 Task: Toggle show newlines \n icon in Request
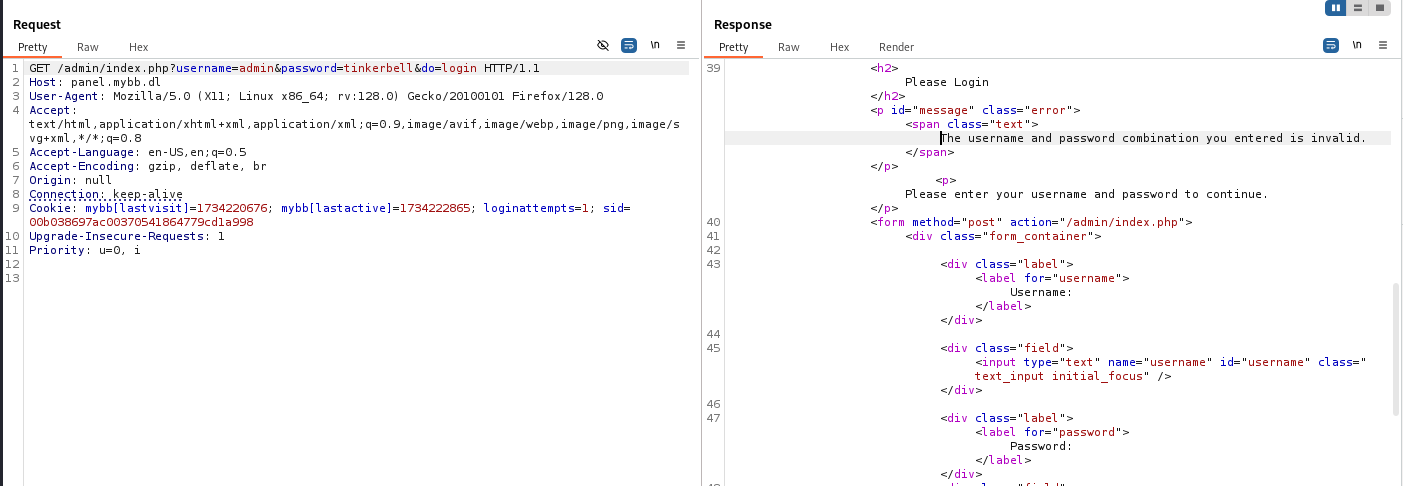click(655, 45)
